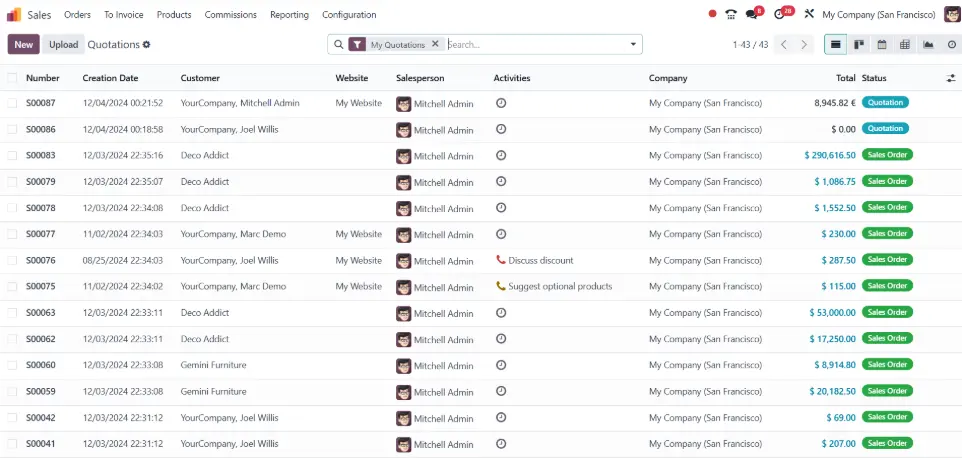Tick the checkbox for S00086
The width and height of the screenshot is (962, 458).
12,129
